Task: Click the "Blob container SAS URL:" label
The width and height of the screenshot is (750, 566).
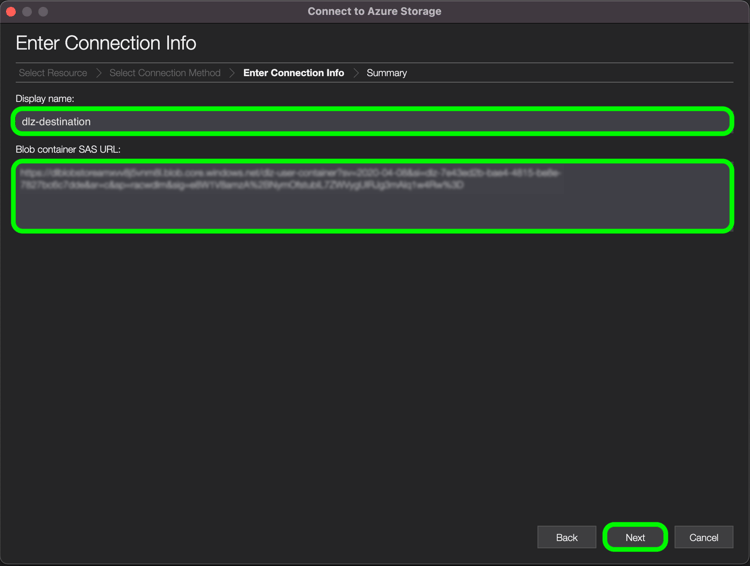Action: tap(68, 149)
